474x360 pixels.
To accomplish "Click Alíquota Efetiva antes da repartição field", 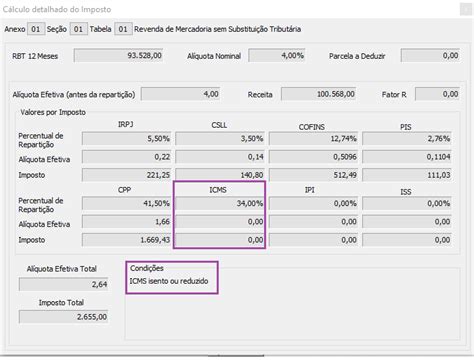I will click(x=180, y=94).
